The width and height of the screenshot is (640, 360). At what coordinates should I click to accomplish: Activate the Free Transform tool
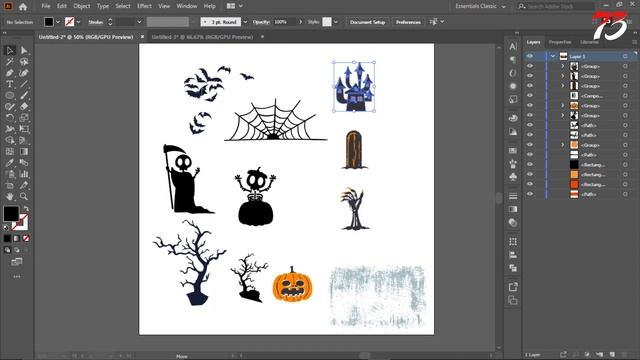pyautogui.click(x=24, y=129)
